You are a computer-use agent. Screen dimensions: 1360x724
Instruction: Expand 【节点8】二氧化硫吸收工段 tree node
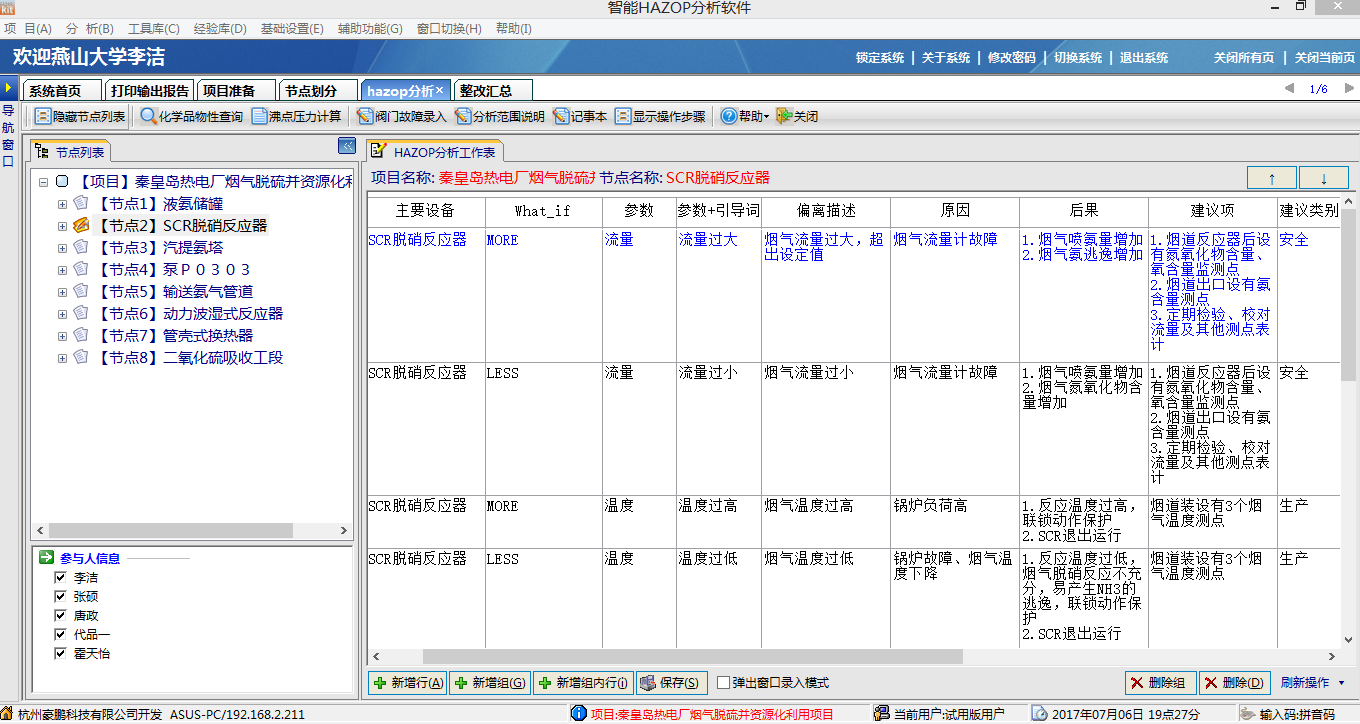pos(62,358)
